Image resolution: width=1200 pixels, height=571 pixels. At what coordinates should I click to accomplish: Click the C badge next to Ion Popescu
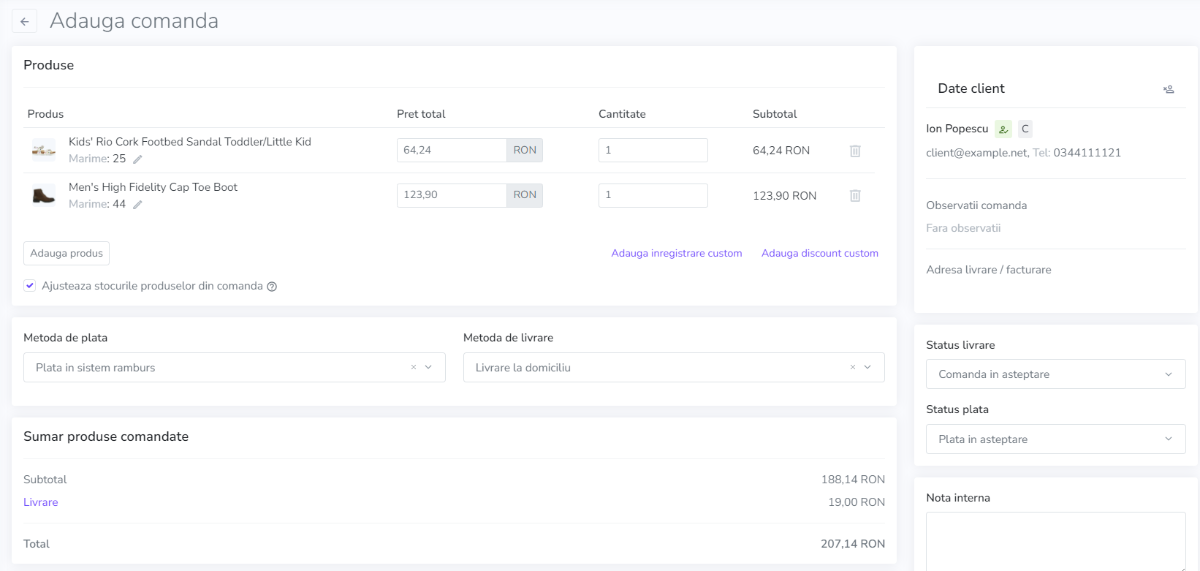[x=1025, y=129]
